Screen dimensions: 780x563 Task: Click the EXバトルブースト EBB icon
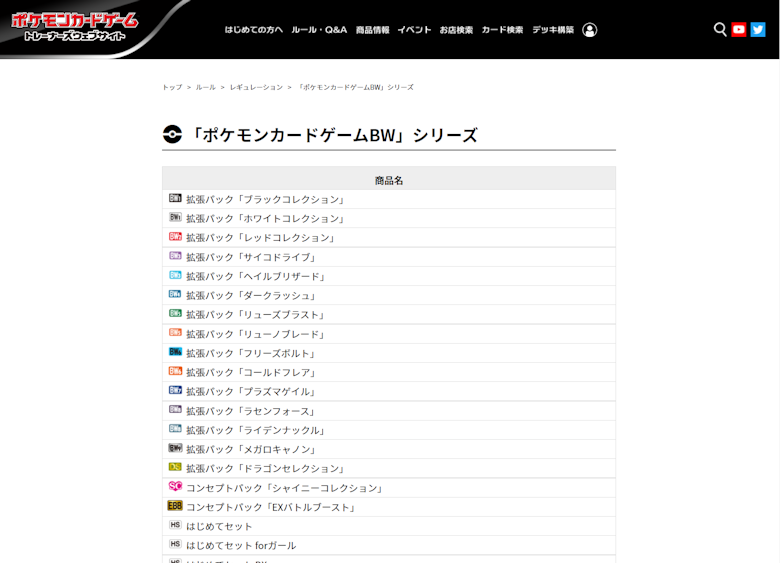coord(175,507)
